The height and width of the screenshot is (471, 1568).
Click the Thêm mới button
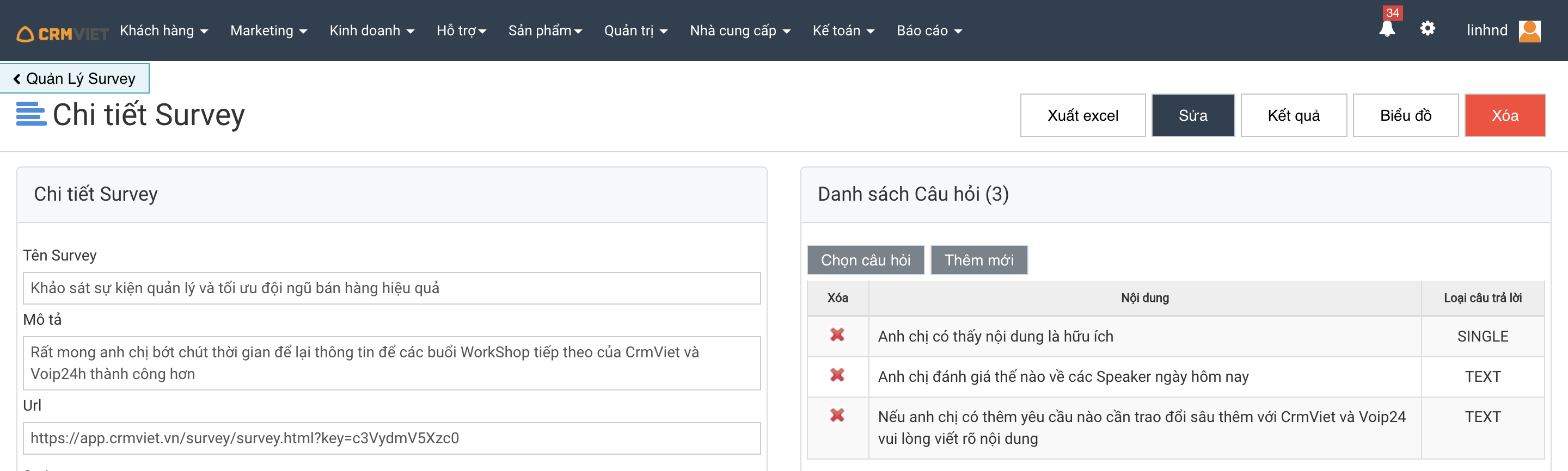pyautogui.click(x=978, y=260)
